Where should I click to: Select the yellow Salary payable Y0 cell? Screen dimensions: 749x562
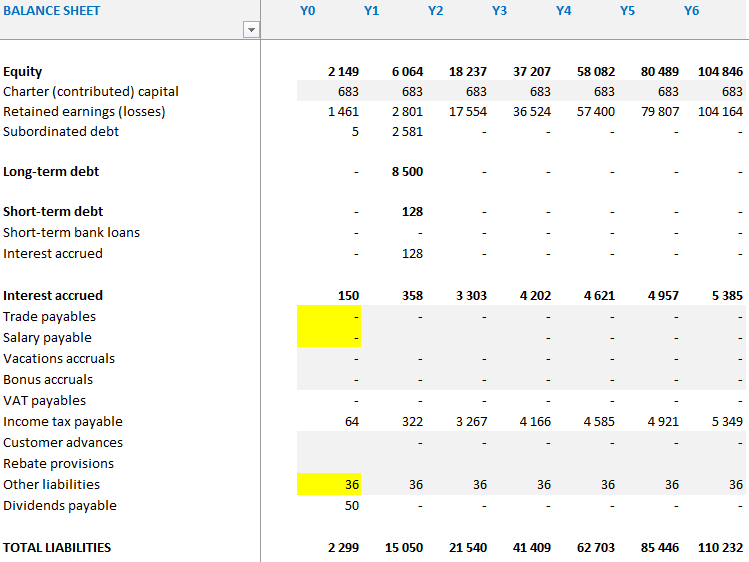329,338
